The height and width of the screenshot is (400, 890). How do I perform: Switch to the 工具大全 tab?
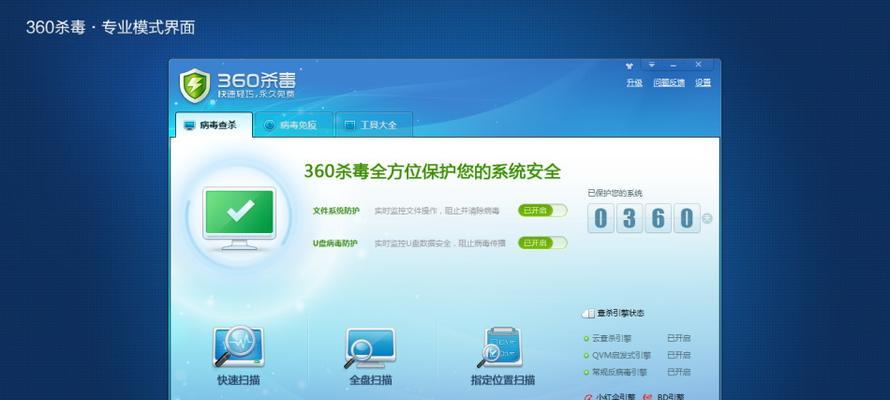pyautogui.click(x=374, y=125)
